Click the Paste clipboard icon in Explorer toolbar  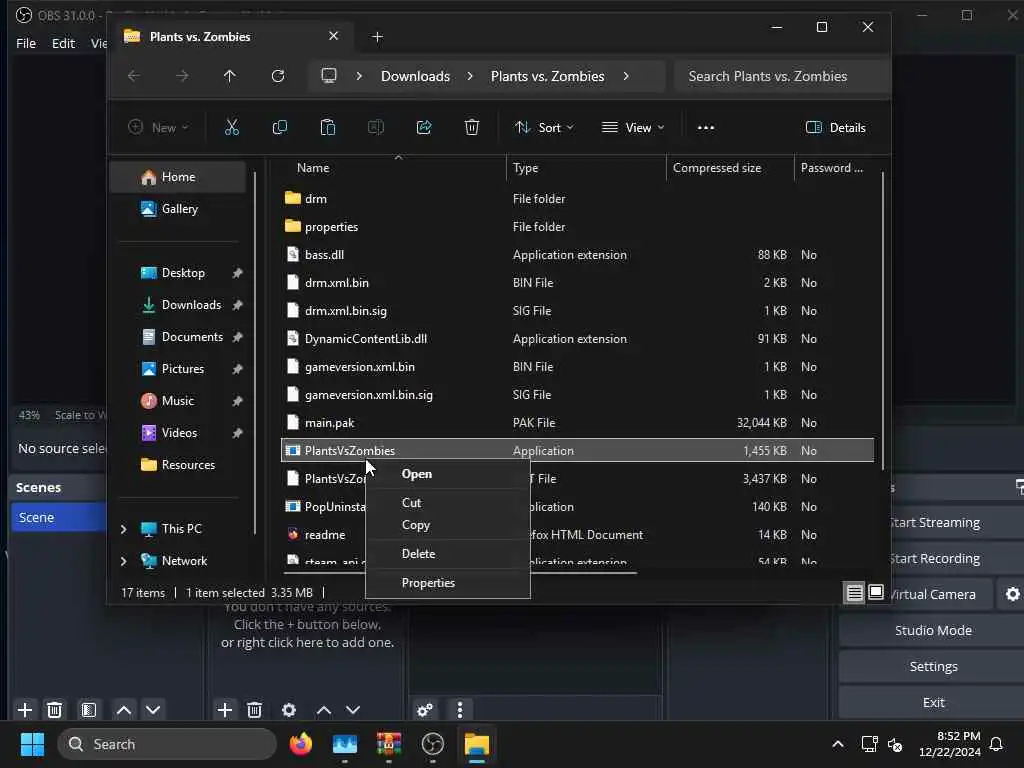pos(328,127)
